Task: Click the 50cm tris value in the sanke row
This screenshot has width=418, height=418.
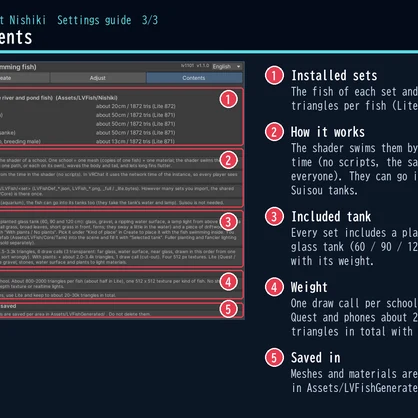Action: pyautogui.click(x=136, y=133)
